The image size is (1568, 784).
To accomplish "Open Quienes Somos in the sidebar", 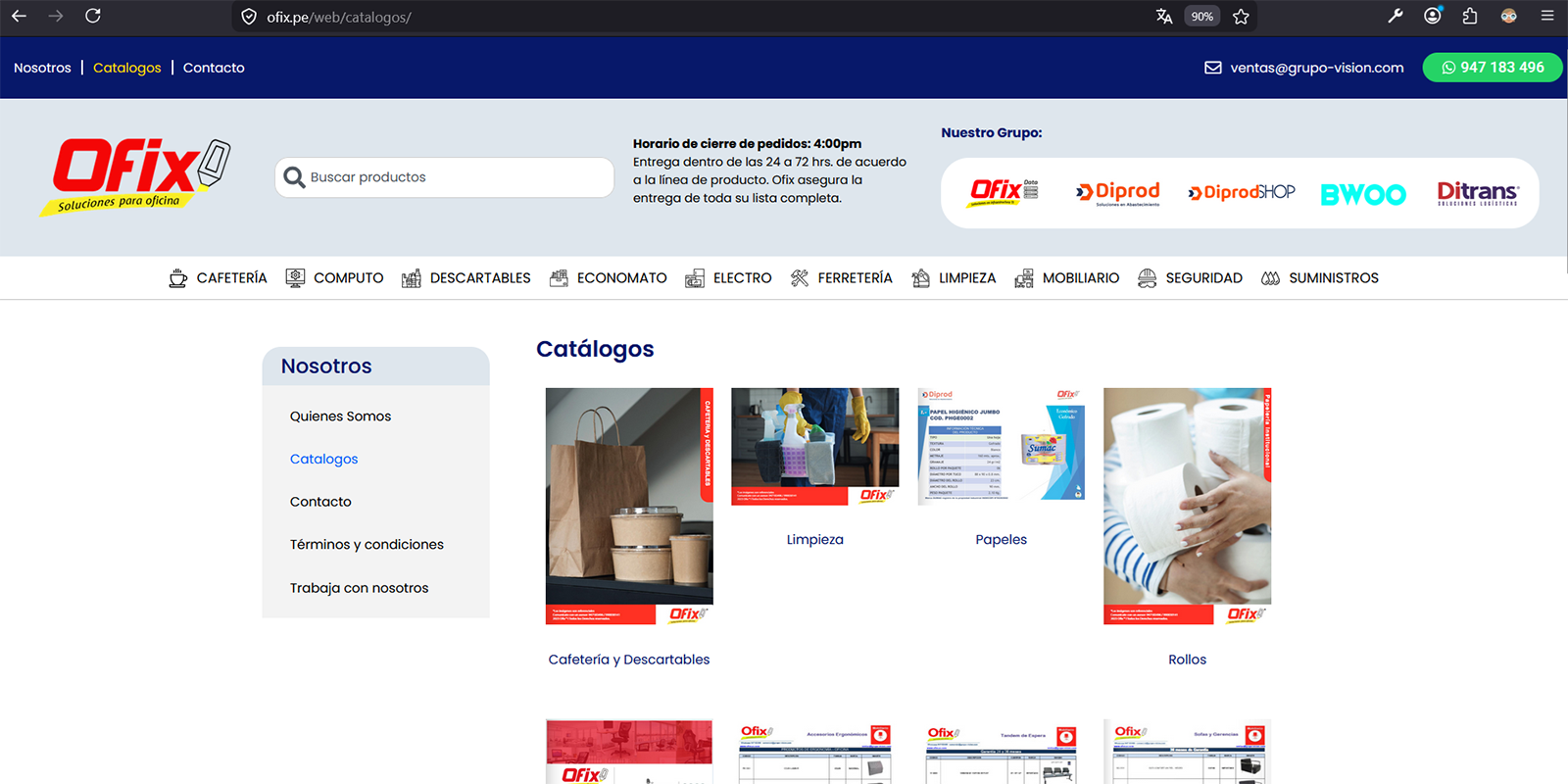I will click(x=340, y=416).
